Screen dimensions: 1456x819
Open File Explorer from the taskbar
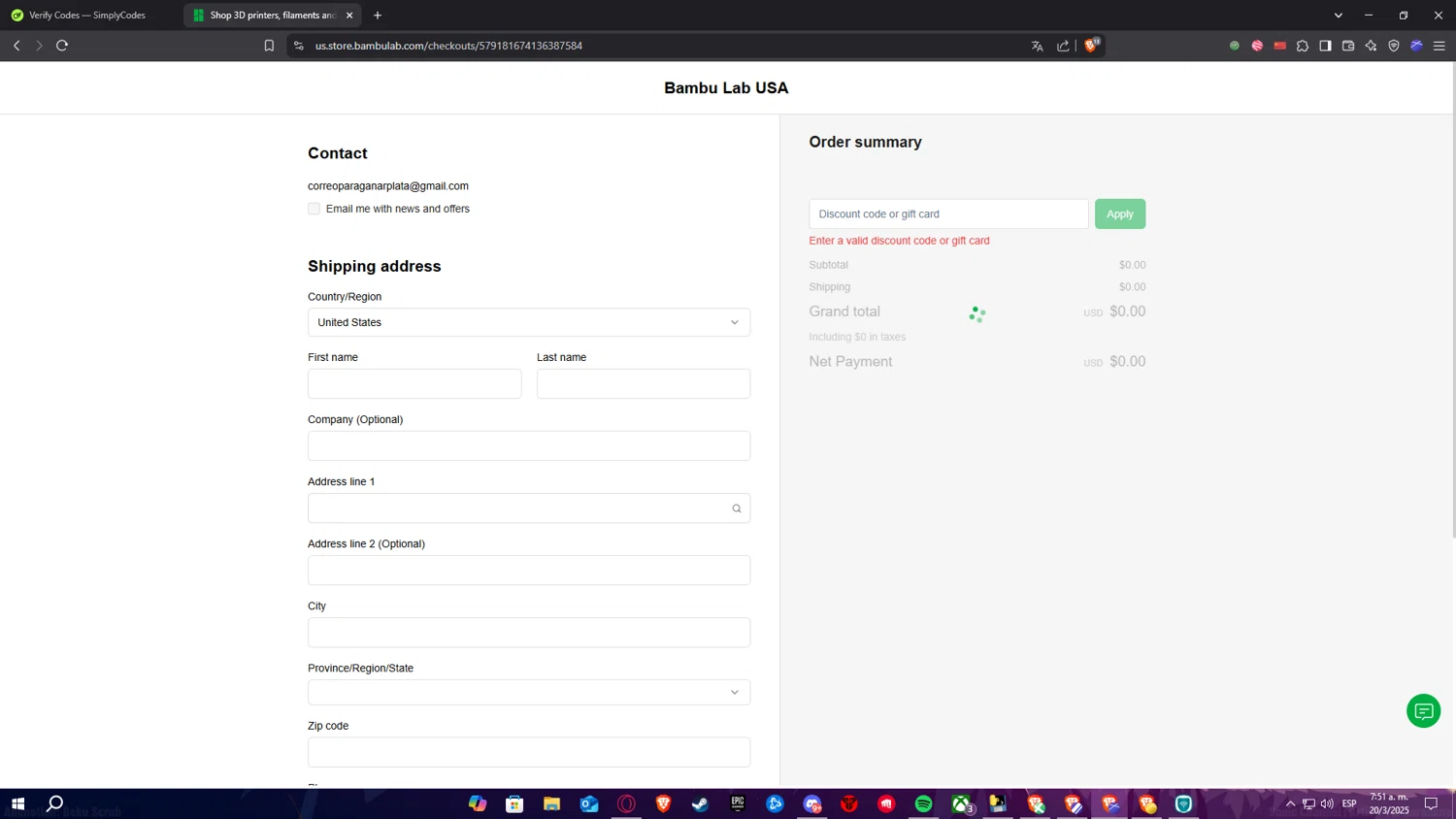(x=551, y=803)
